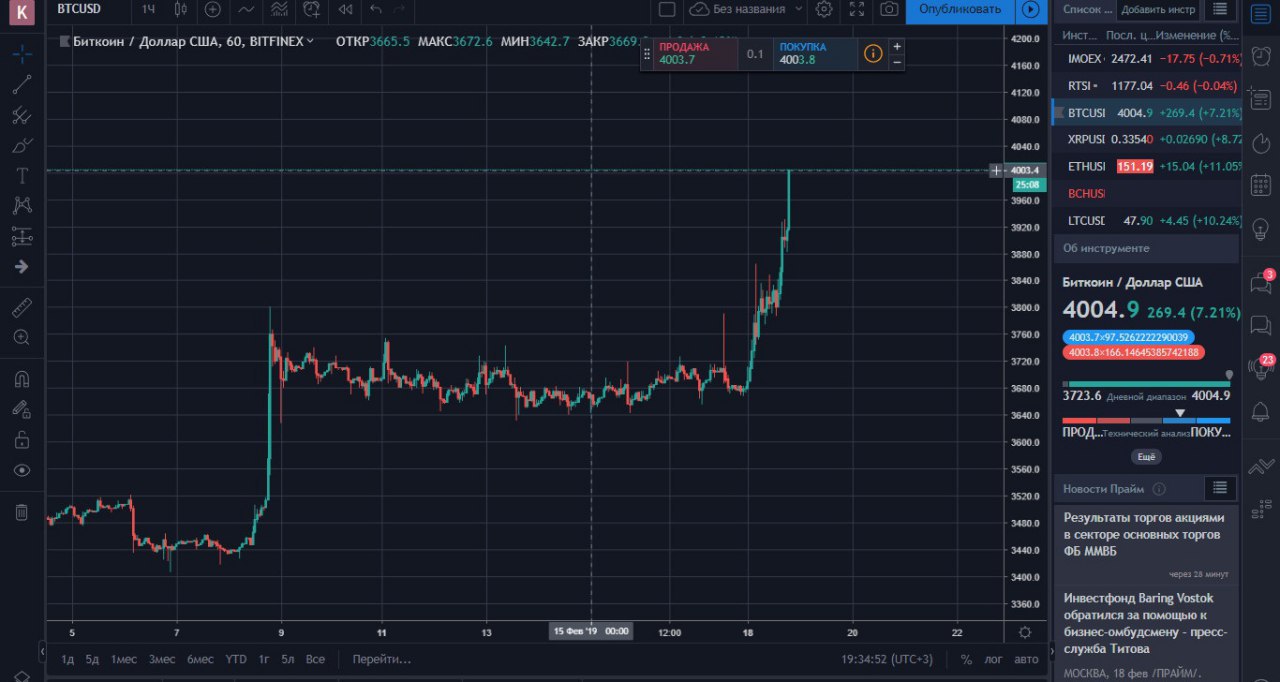The height and width of the screenshot is (682, 1280).
Task: Select the 1д date range
Action: coord(68,659)
